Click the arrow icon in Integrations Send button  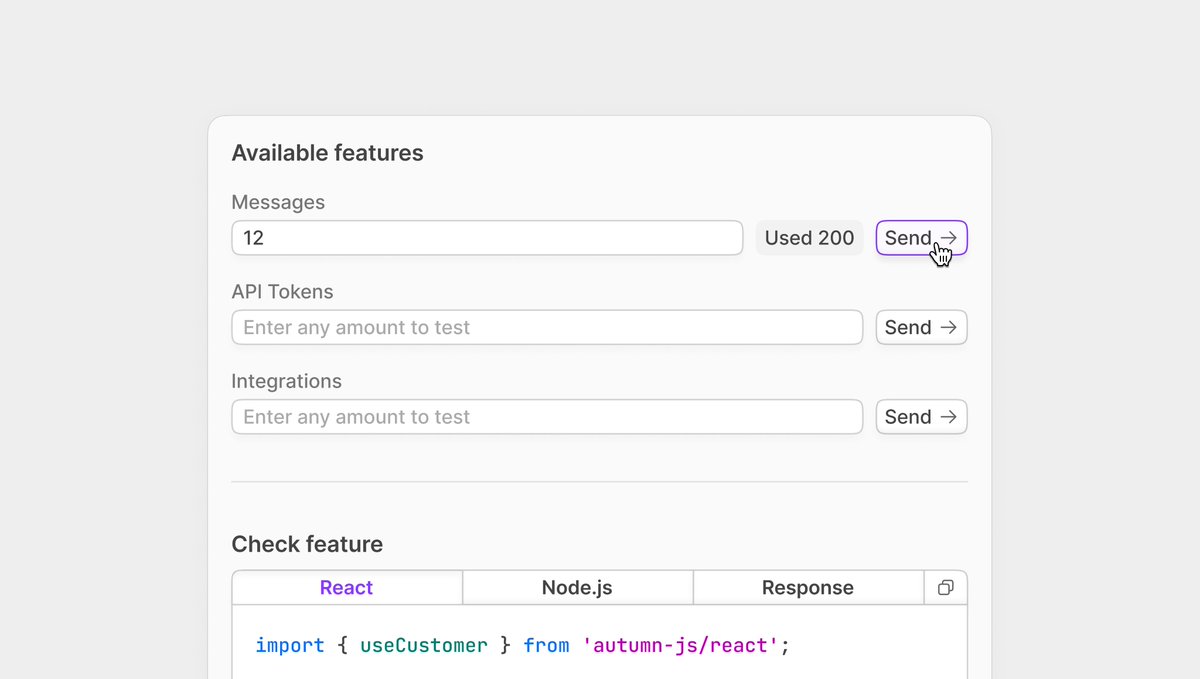pyautogui.click(x=948, y=417)
